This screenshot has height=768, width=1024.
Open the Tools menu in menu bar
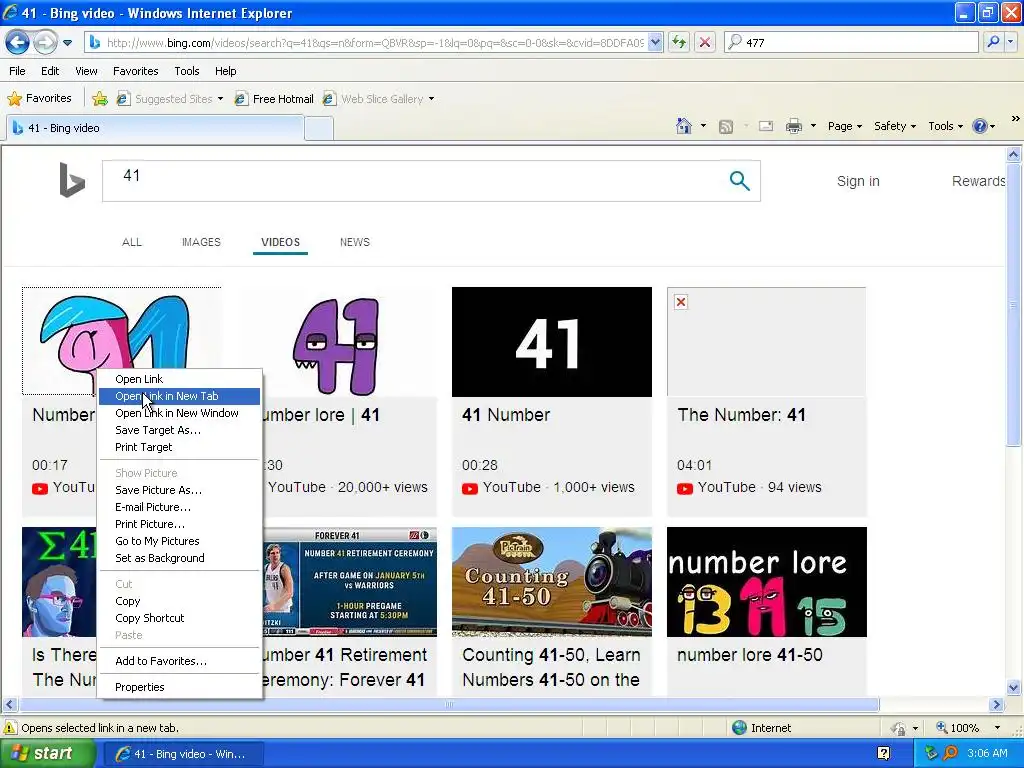(x=187, y=71)
